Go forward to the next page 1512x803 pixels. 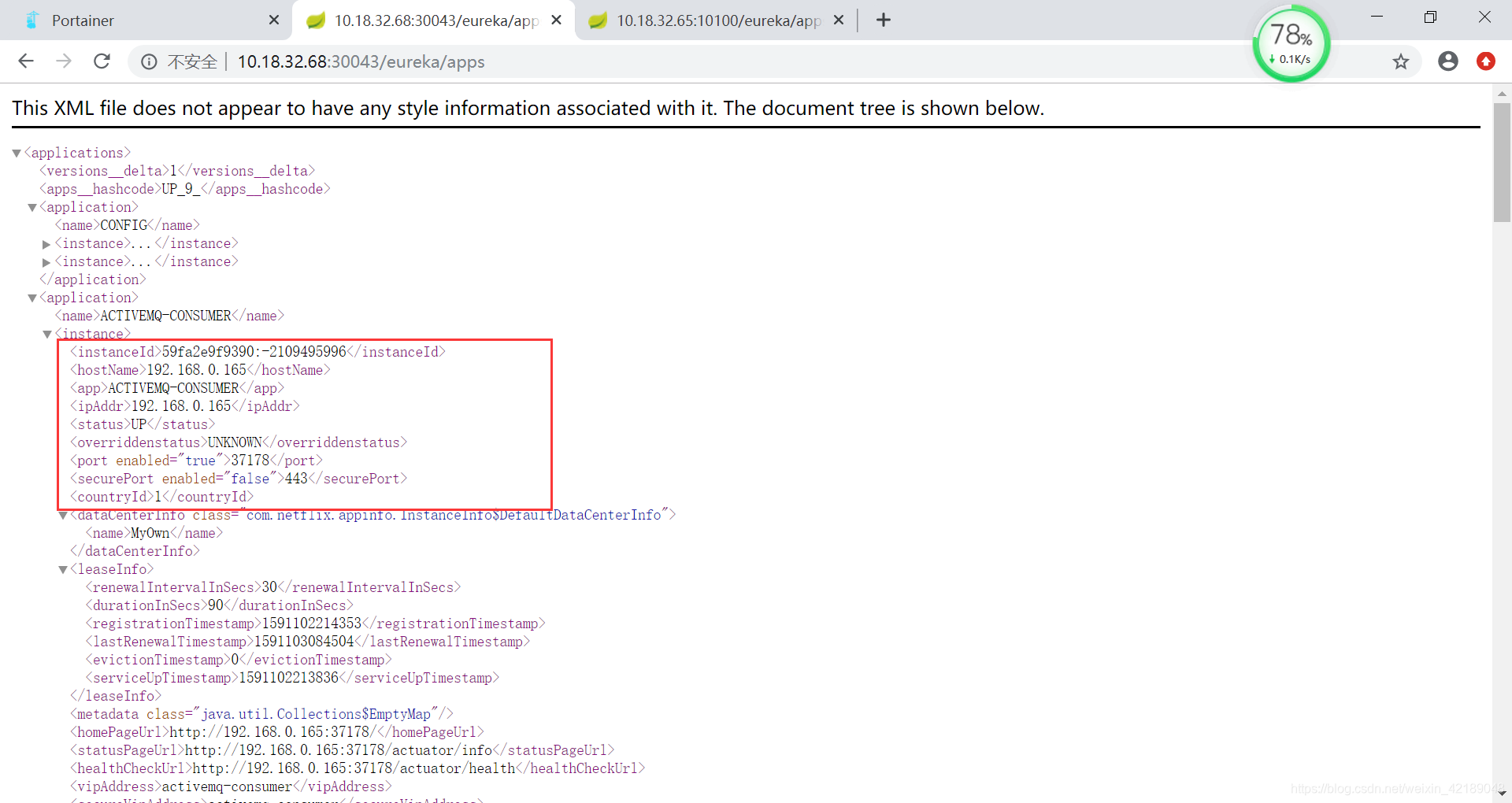(64, 61)
